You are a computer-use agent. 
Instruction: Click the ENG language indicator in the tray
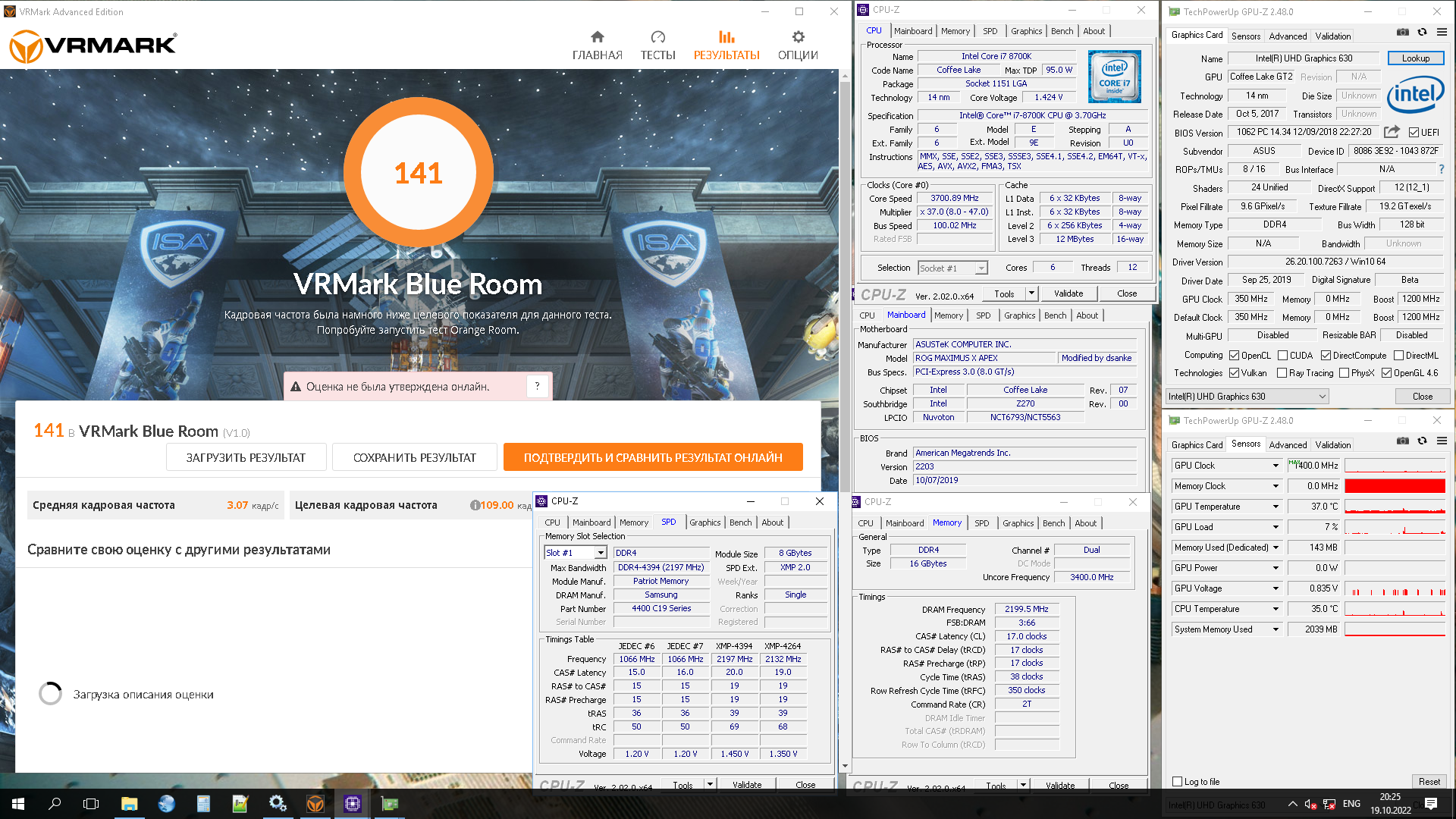[x=1351, y=804]
